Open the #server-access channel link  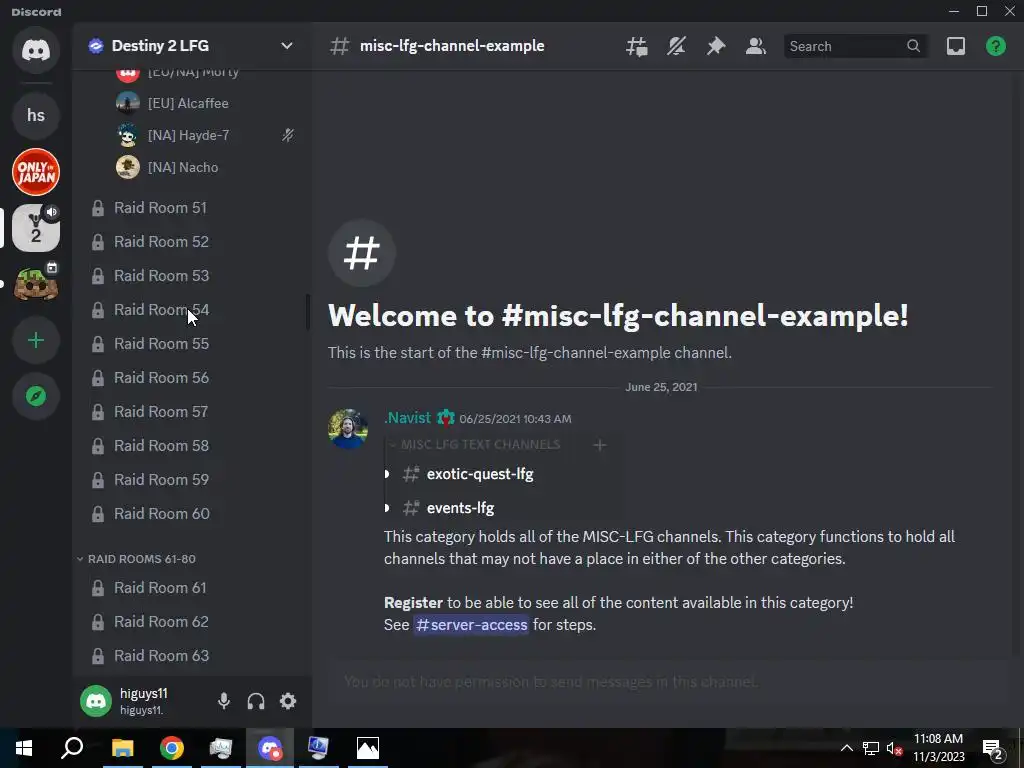(471, 625)
